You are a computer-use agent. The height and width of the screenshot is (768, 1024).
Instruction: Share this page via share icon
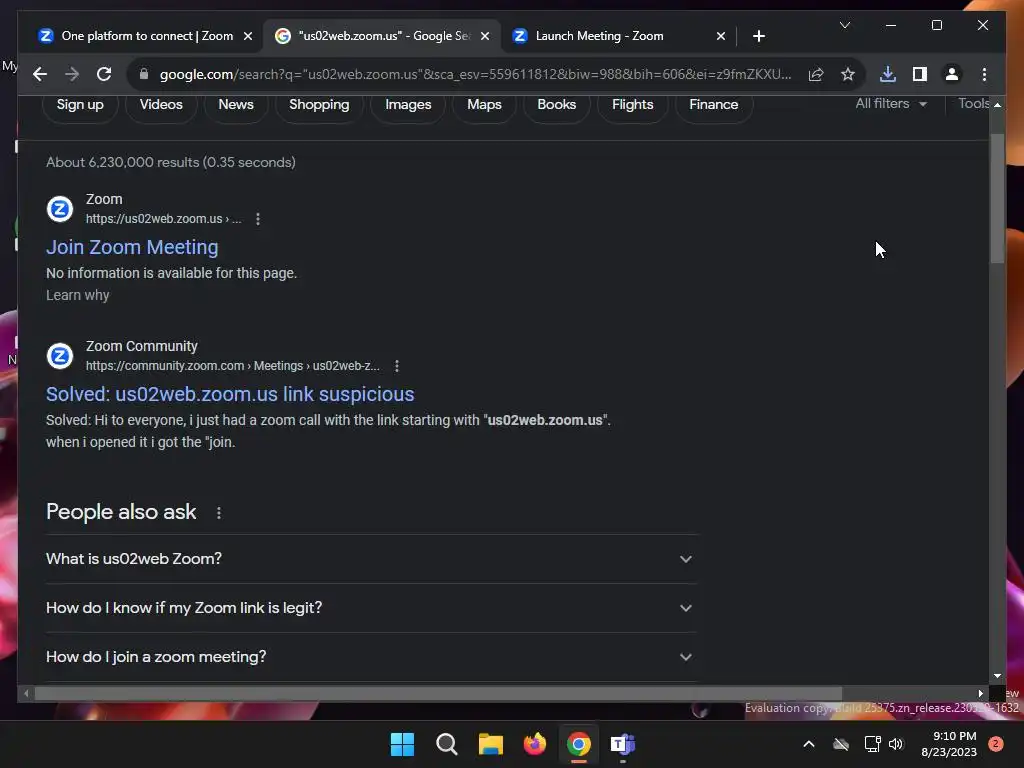pyautogui.click(x=816, y=74)
